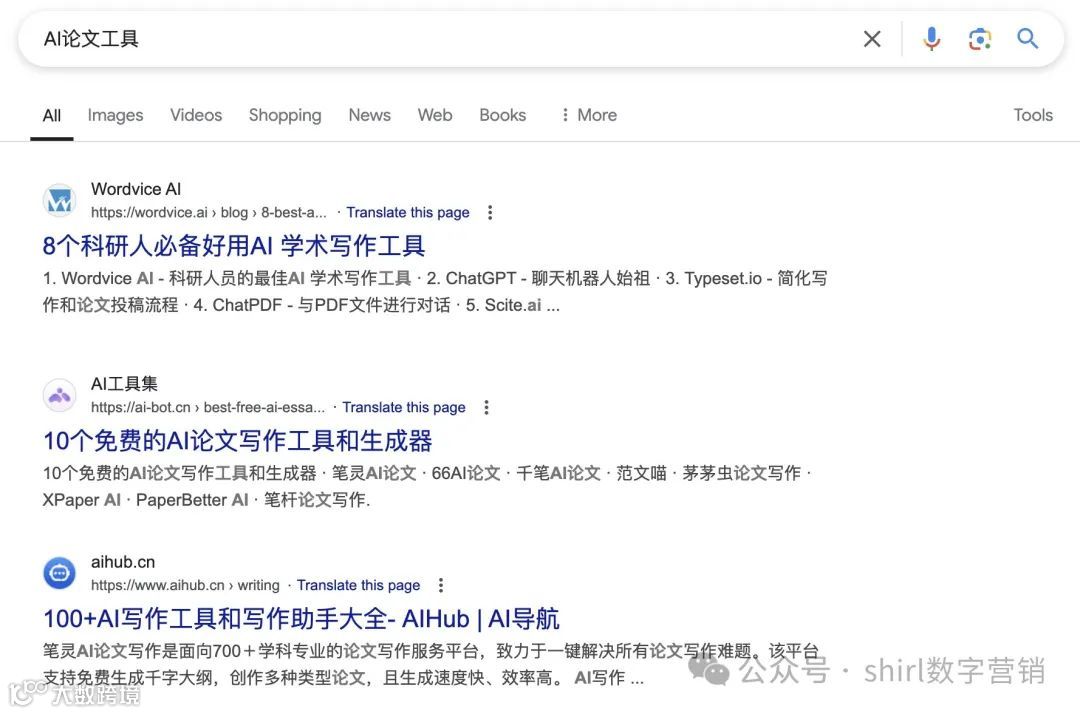
Task: Run the search with the magnifier icon
Action: click(1028, 39)
